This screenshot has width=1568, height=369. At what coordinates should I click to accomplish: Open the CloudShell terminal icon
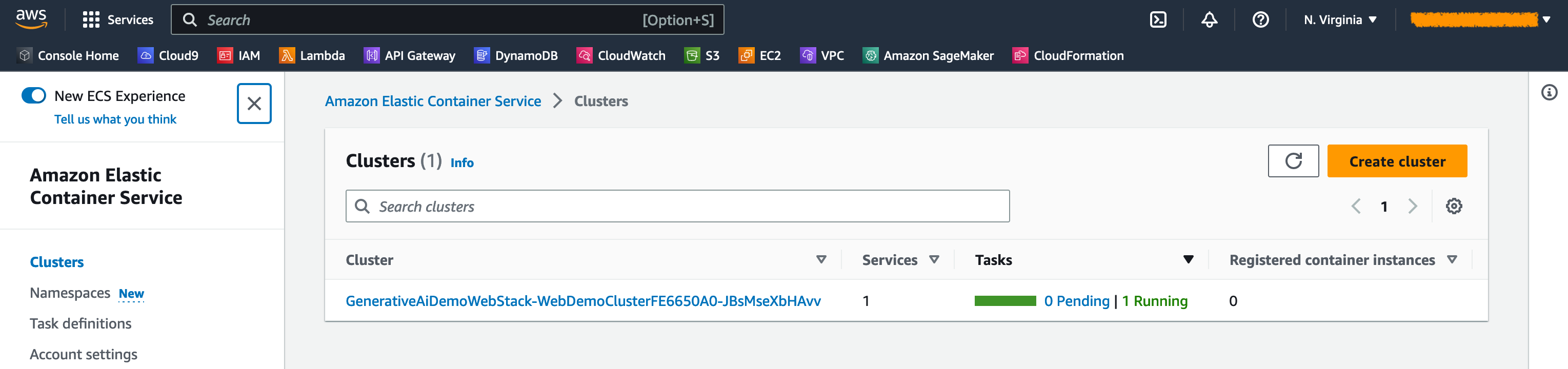pyautogui.click(x=1158, y=20)
